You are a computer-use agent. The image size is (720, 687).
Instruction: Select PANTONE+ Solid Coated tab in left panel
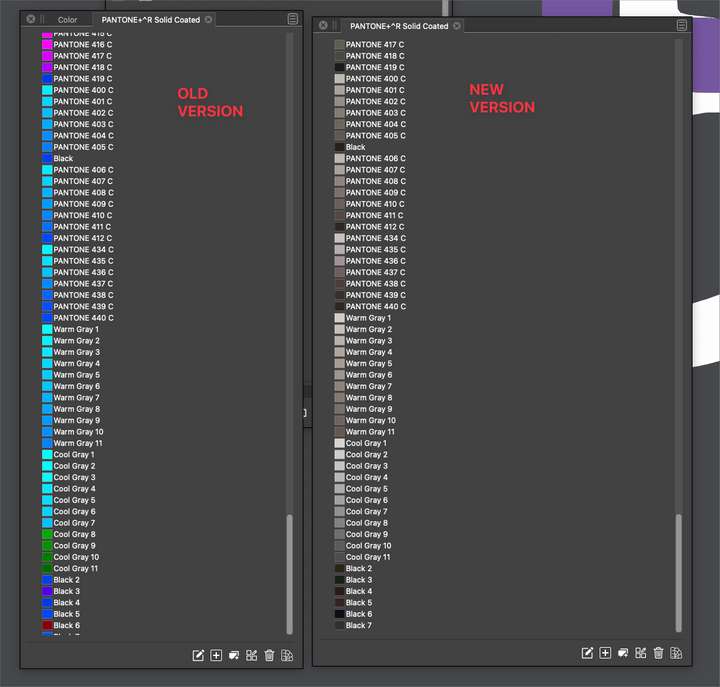coord(151,20)
